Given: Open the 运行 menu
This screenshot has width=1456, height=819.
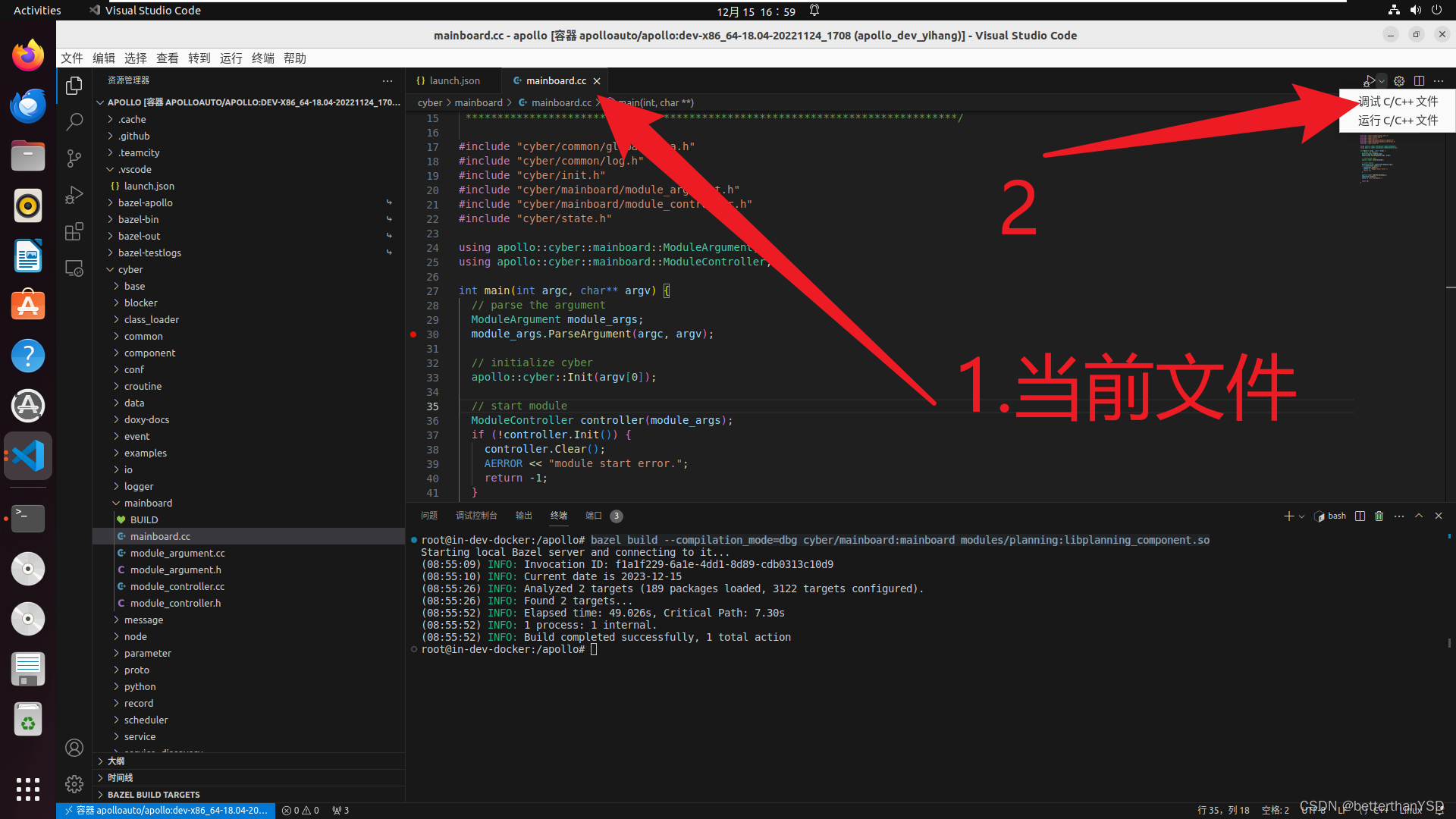Looking at the screenshot, I should [231, 58].
